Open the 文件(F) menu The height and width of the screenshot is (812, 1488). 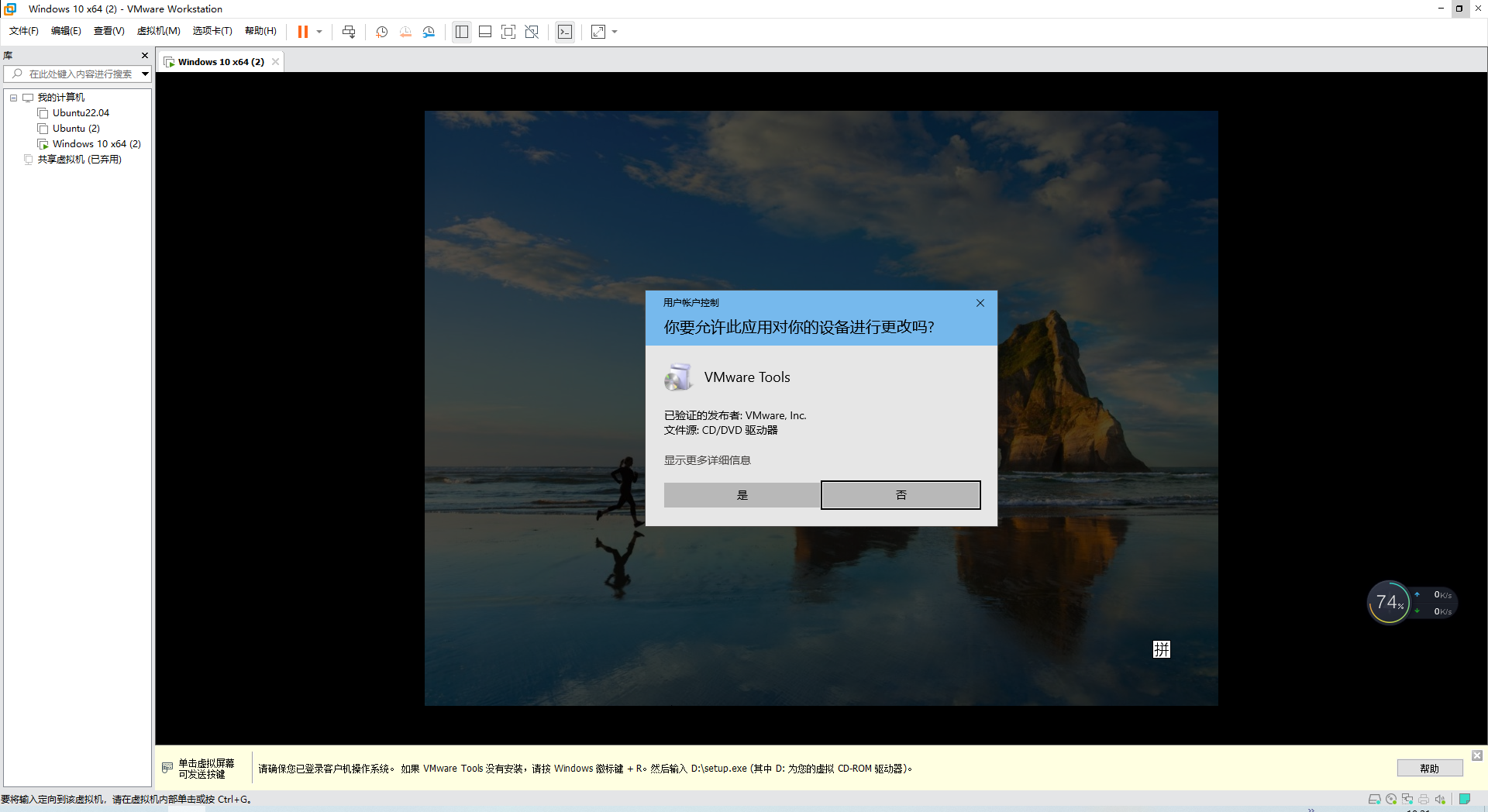tap(24, 31)
